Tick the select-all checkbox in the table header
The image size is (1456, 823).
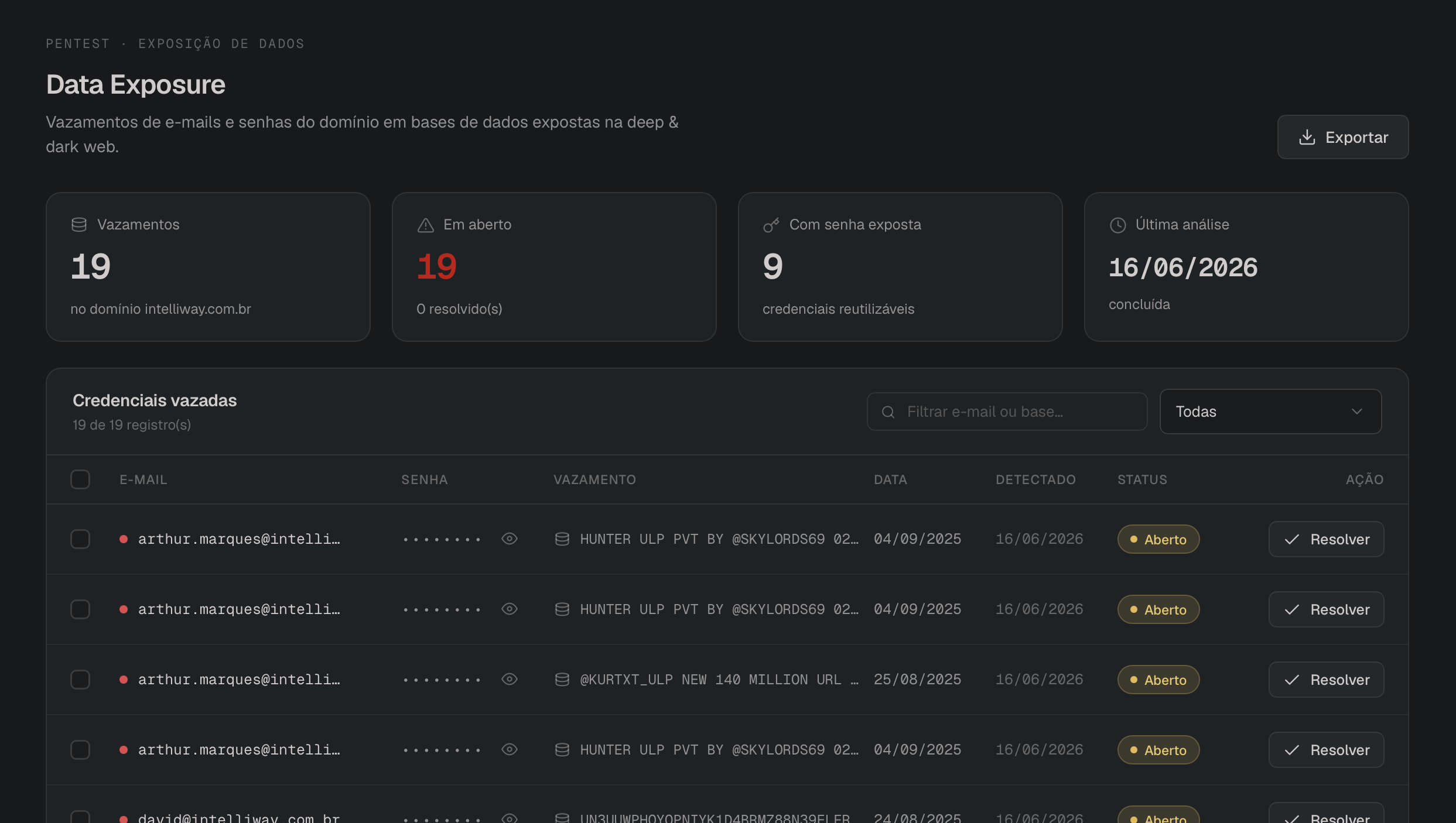pyautogui.click(x=80, y=479)
